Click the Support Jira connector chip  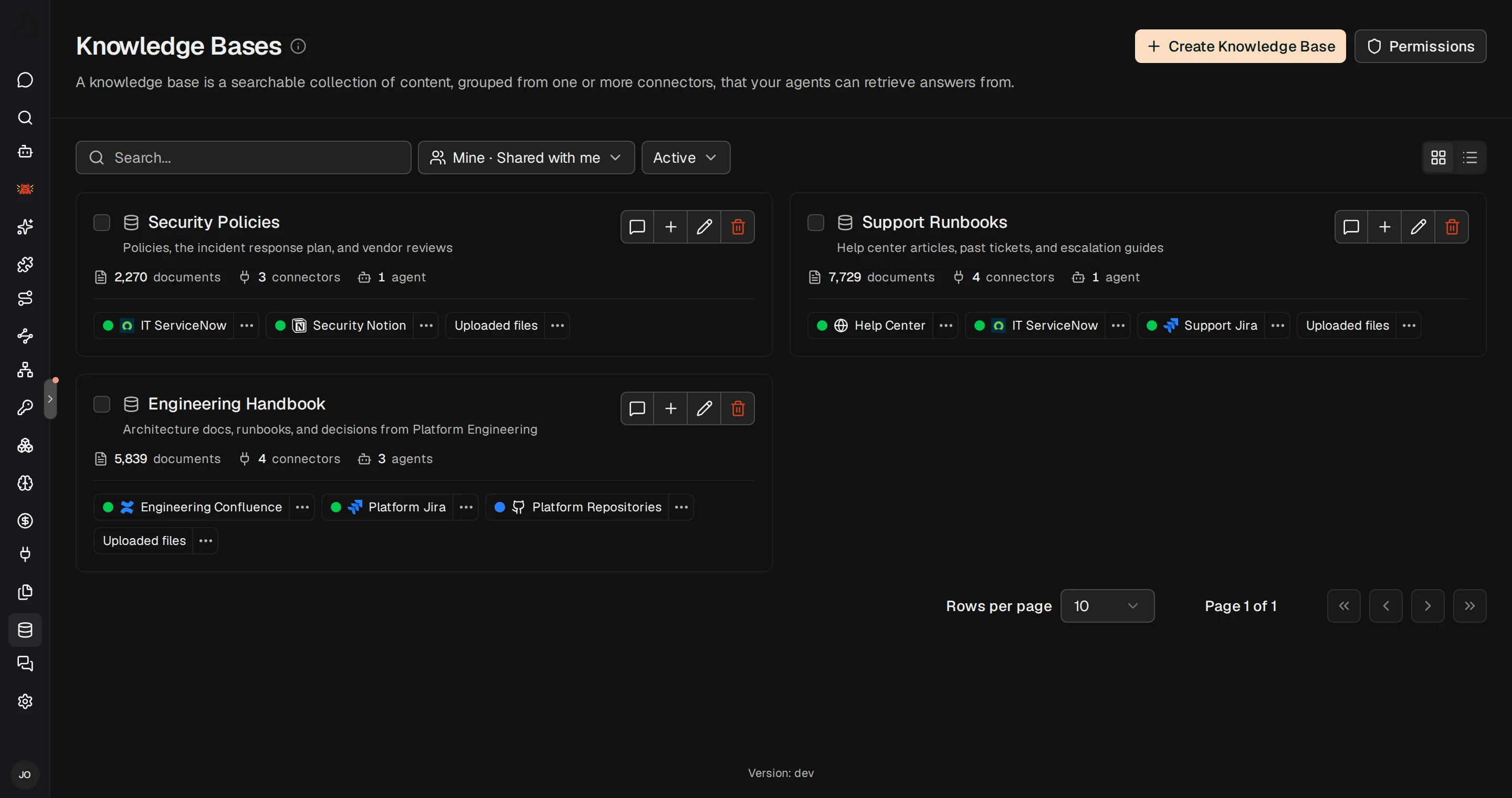1202,325
